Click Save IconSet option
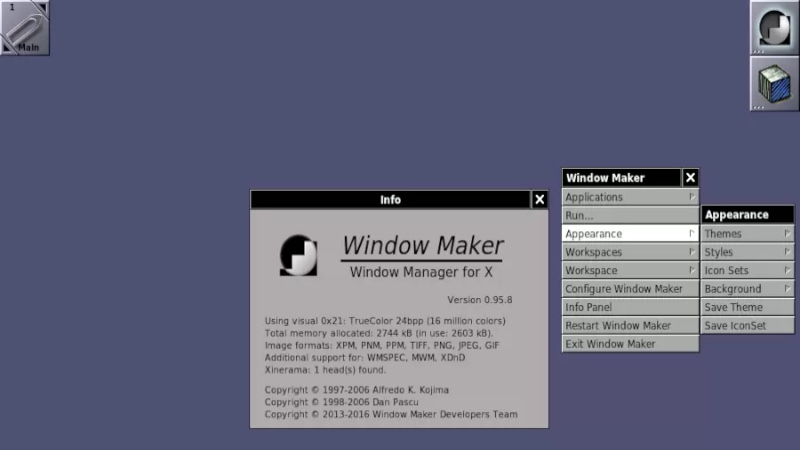The image size is (800, 450). [x=747, y=325]
